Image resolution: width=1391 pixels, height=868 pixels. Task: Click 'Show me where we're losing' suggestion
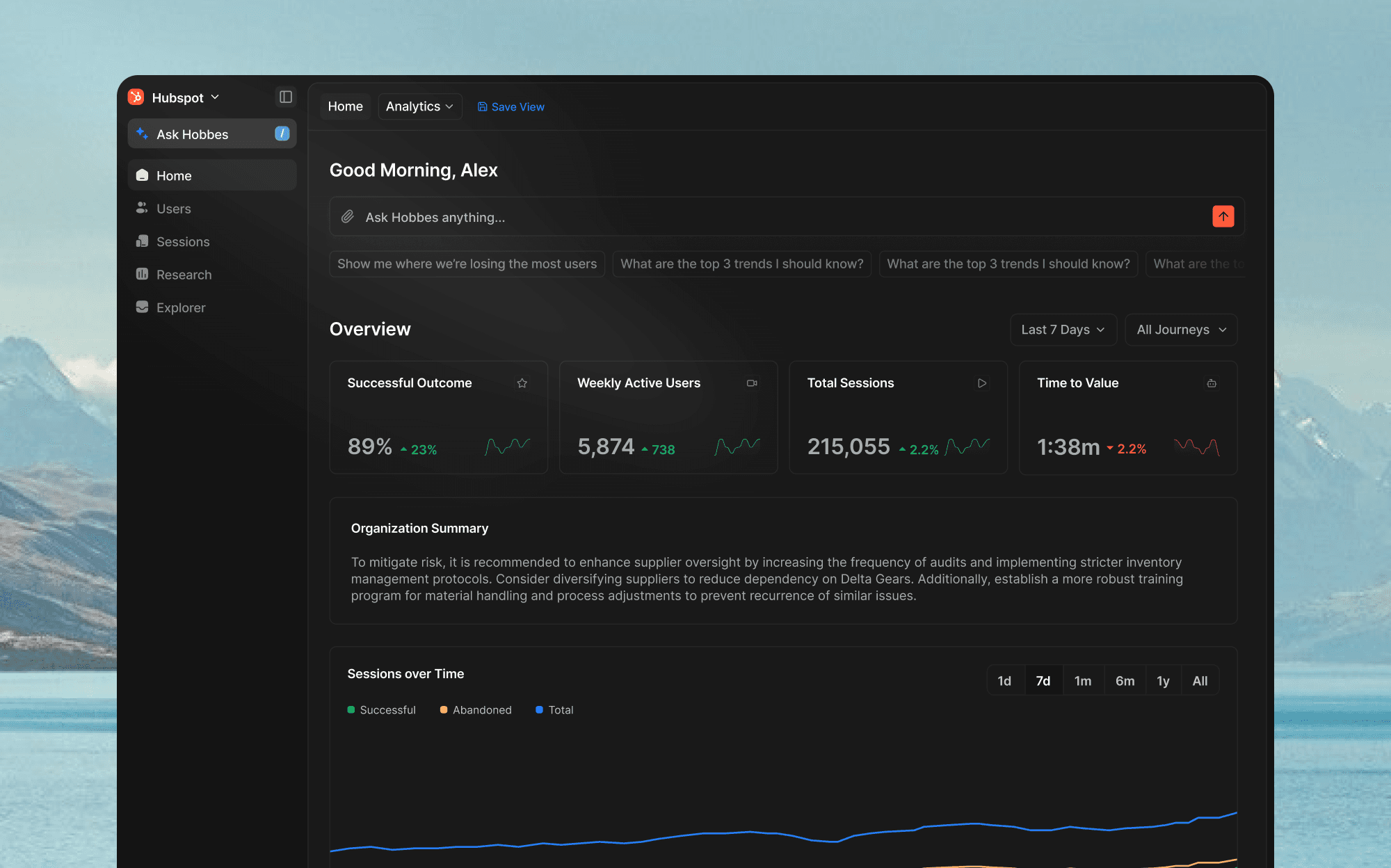pyautogui.click(x=467, y=264)
